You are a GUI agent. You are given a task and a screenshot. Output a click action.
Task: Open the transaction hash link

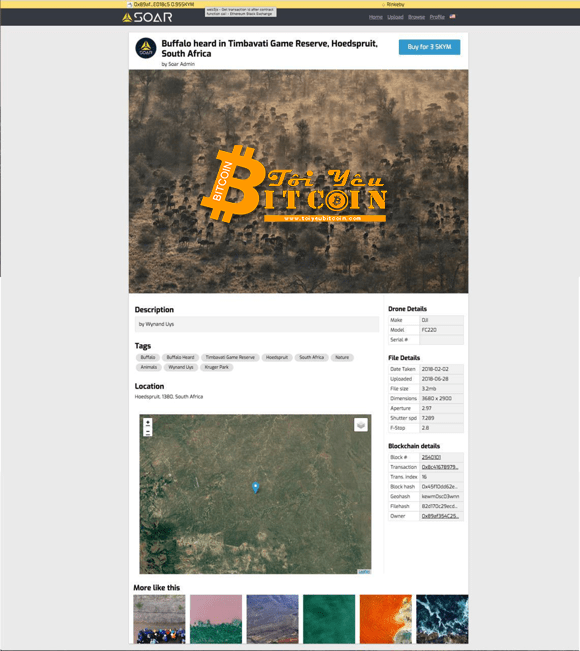click(x=440, y=467)
